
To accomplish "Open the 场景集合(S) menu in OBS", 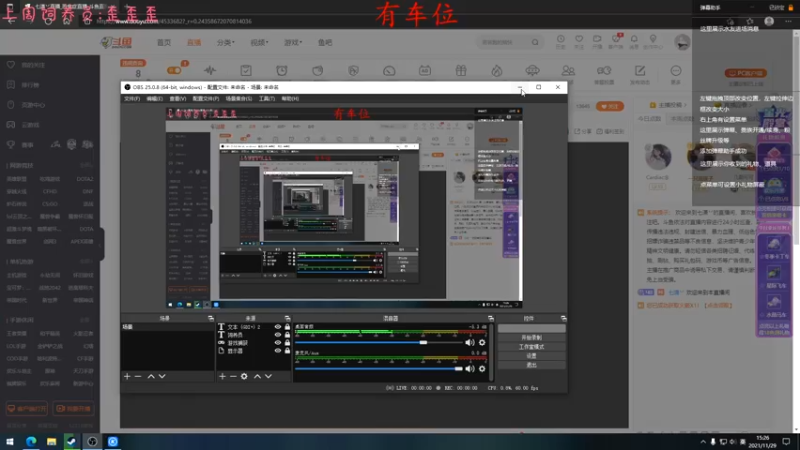I will coord(239,98).
